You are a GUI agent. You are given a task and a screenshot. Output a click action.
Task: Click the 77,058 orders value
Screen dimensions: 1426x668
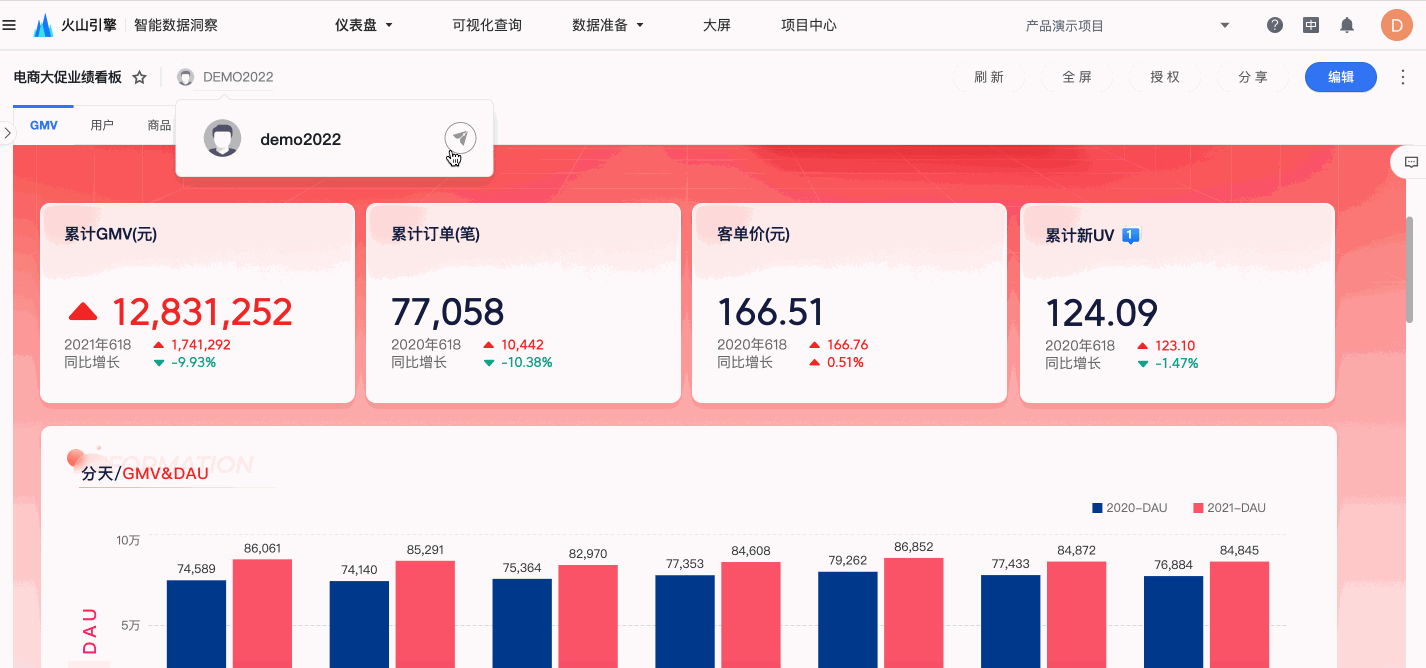point(448,312)
